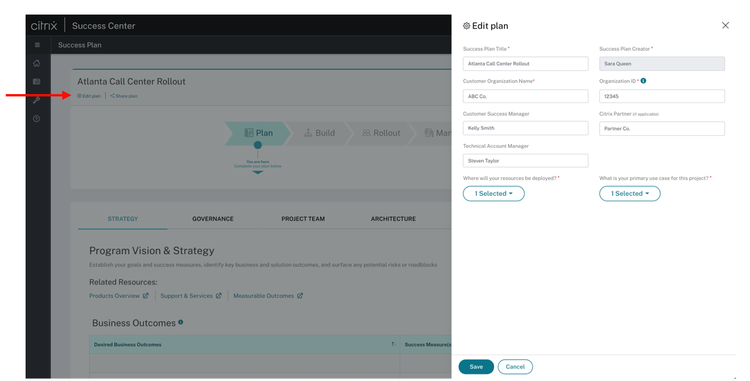
Task: Open the plans list sidebar icon
Action: tap(37, 82)
